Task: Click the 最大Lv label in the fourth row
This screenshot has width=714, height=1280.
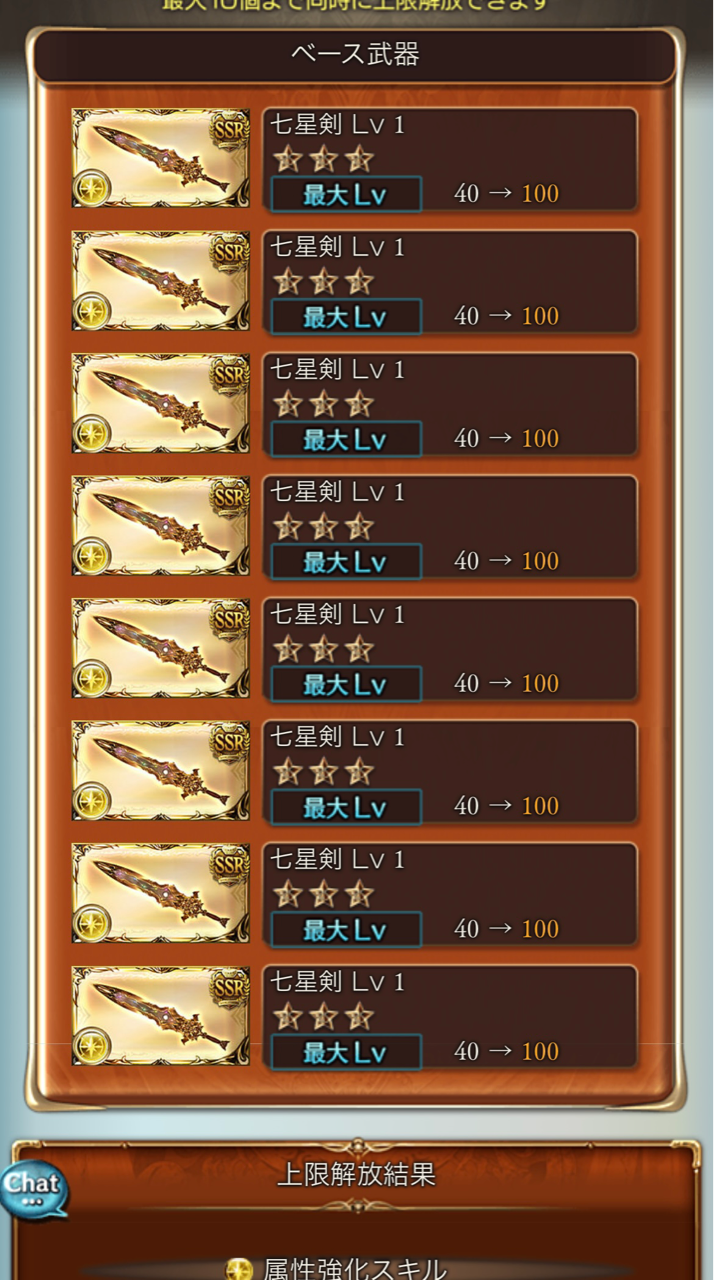Action: click(345, 562)
